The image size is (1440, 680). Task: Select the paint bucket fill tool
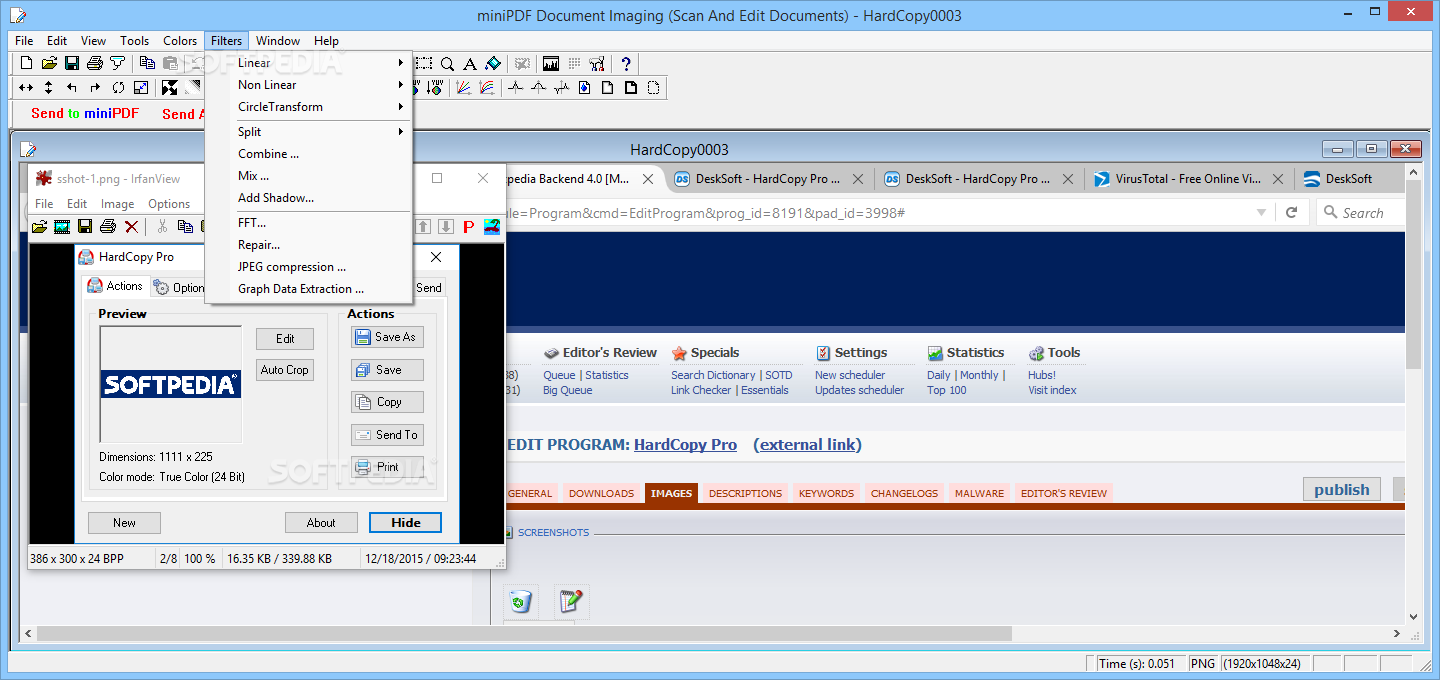coord(492,63)
